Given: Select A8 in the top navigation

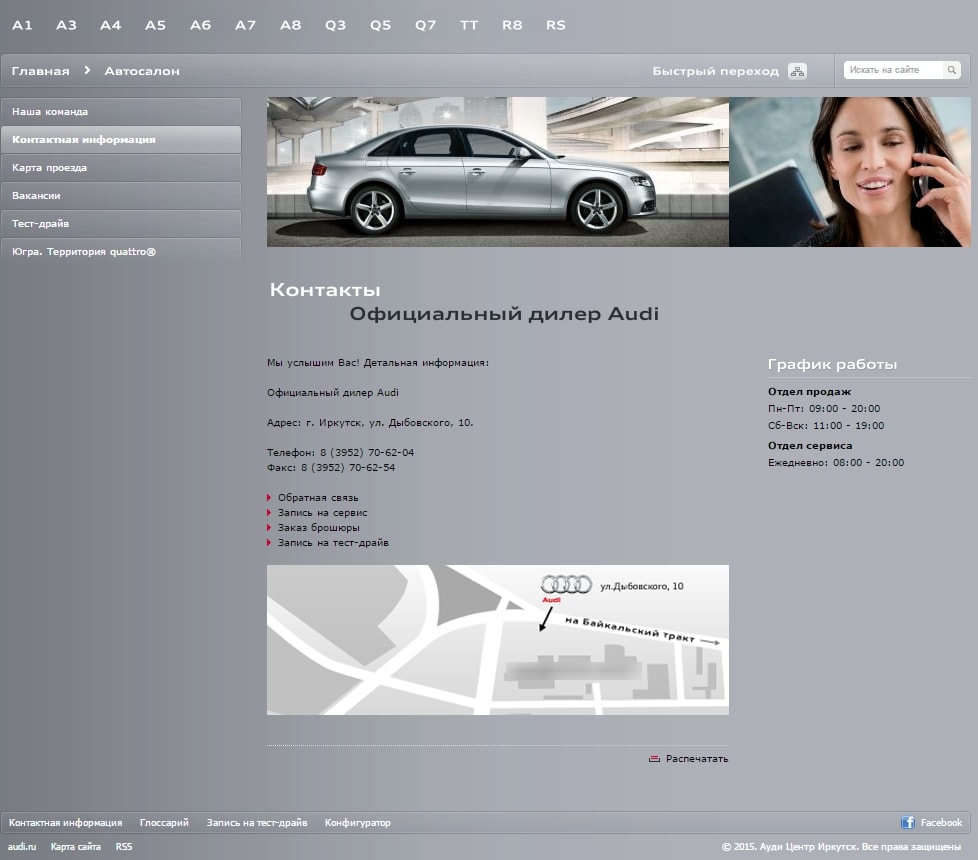Looking at the screenshot, I should coord(290,26).
